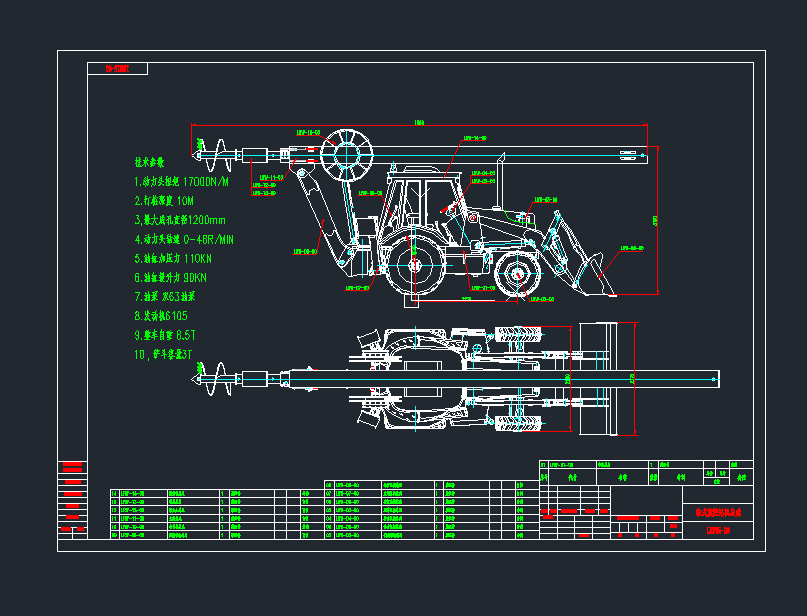This screenshot has height=616, width=807.
Task: Select the 1200mm hole diameter parameter line
Action: click(180, 220)
